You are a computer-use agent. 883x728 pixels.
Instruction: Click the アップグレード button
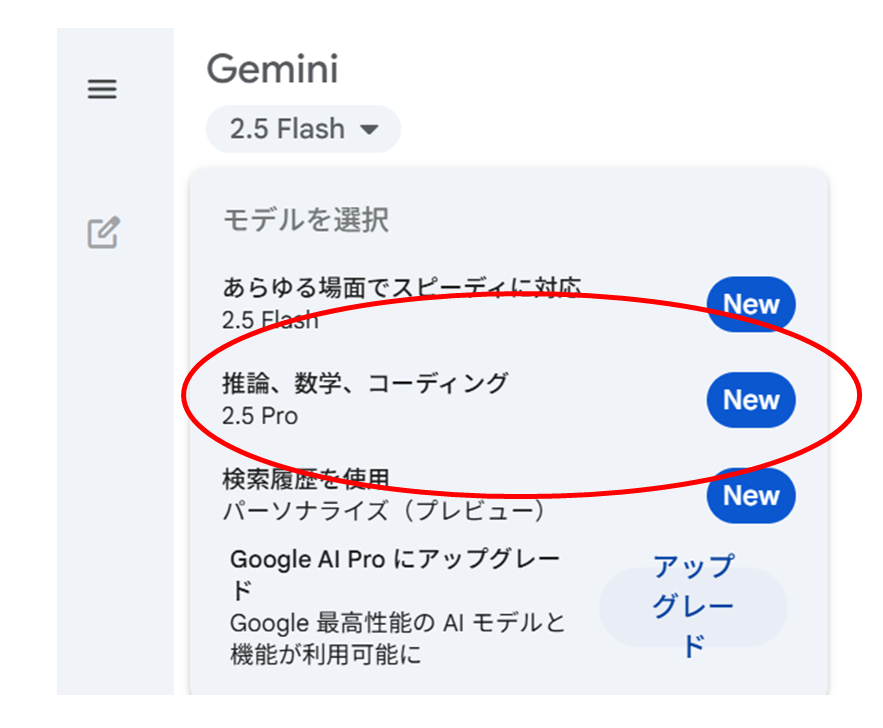pyautogui.click(x=693, y=606)
